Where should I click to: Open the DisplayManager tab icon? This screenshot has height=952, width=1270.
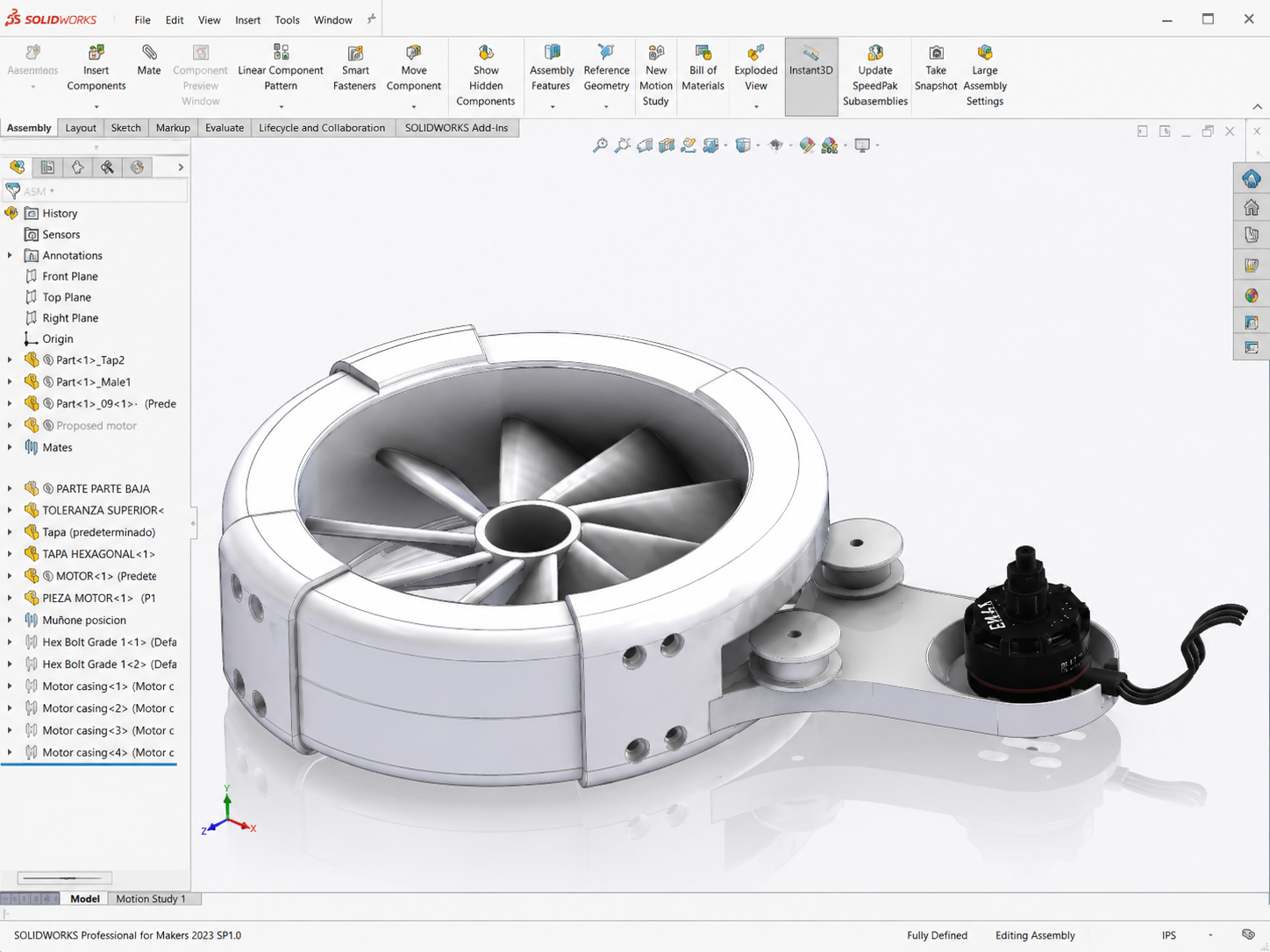pyautogui.click(x=137, y=167)
